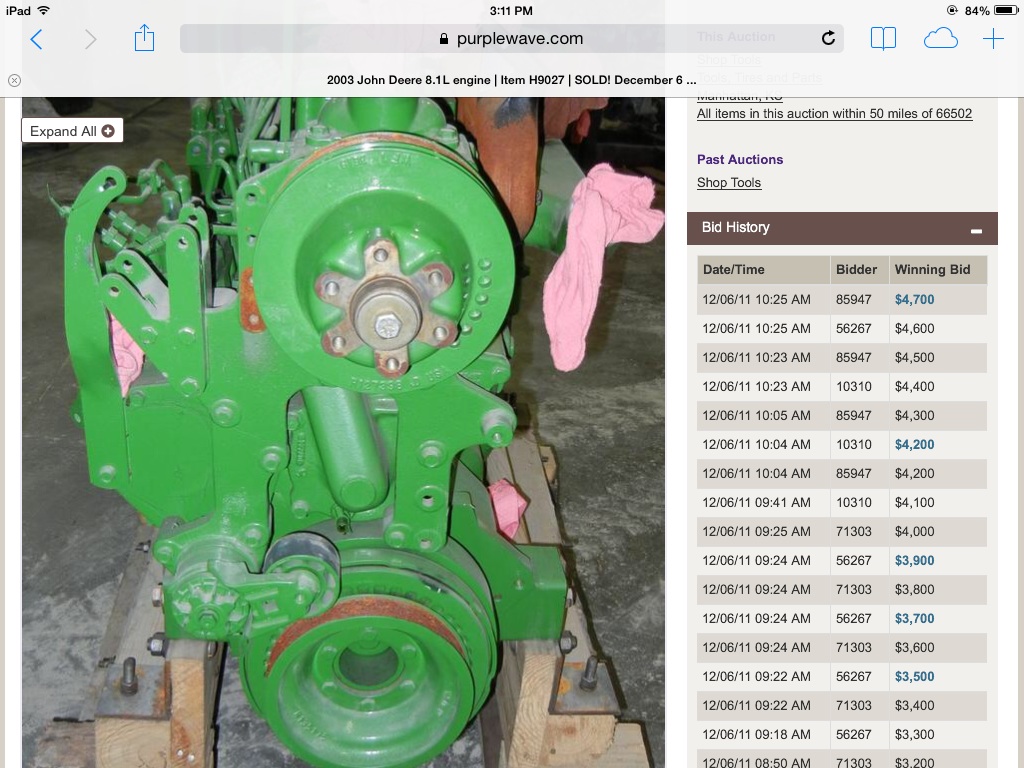Reload the purplewave.com page

point(828,38)
